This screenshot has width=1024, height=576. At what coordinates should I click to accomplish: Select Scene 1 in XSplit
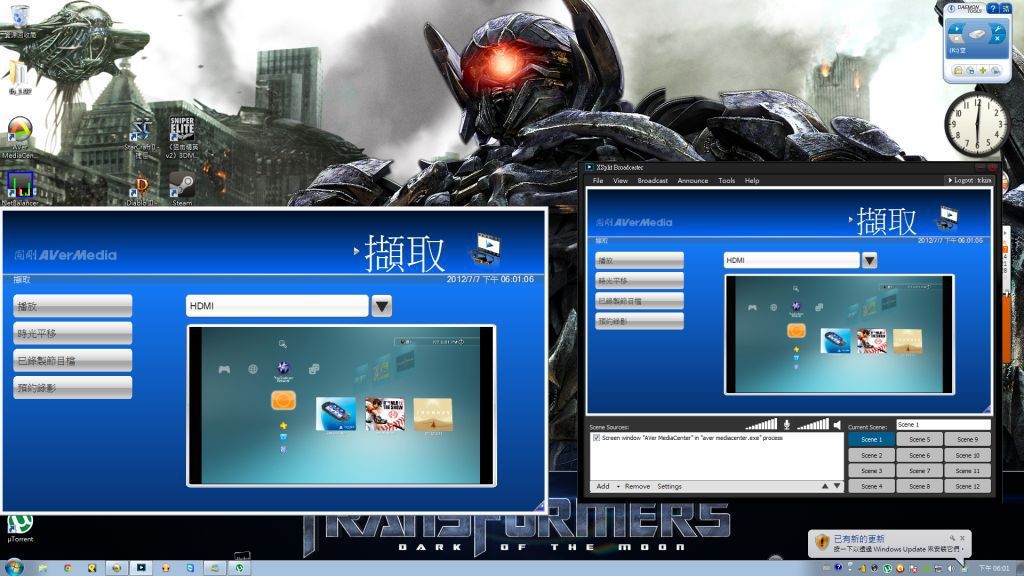pos(871,440)
